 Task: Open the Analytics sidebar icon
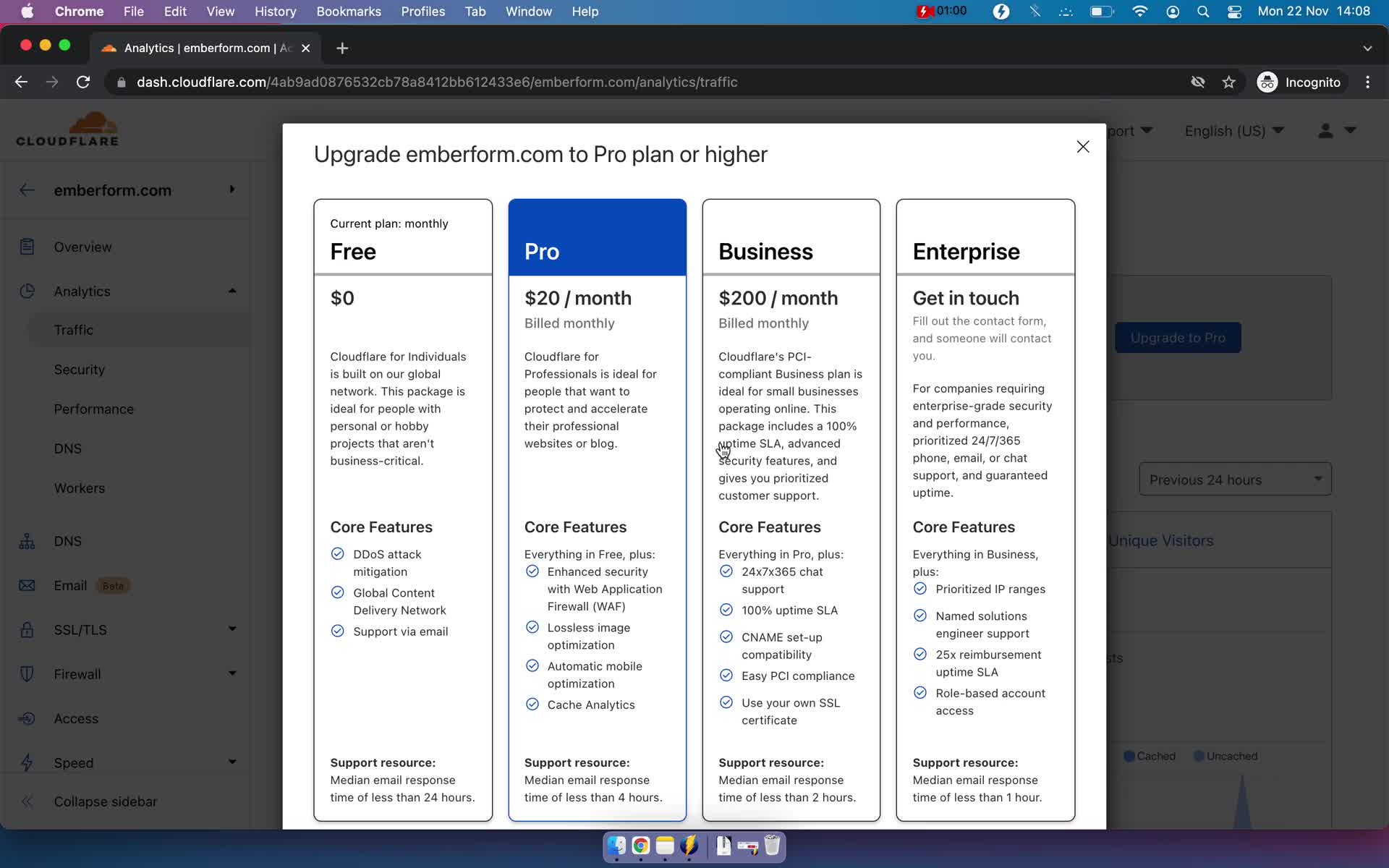pyautogui.click(x=27, y=291)
